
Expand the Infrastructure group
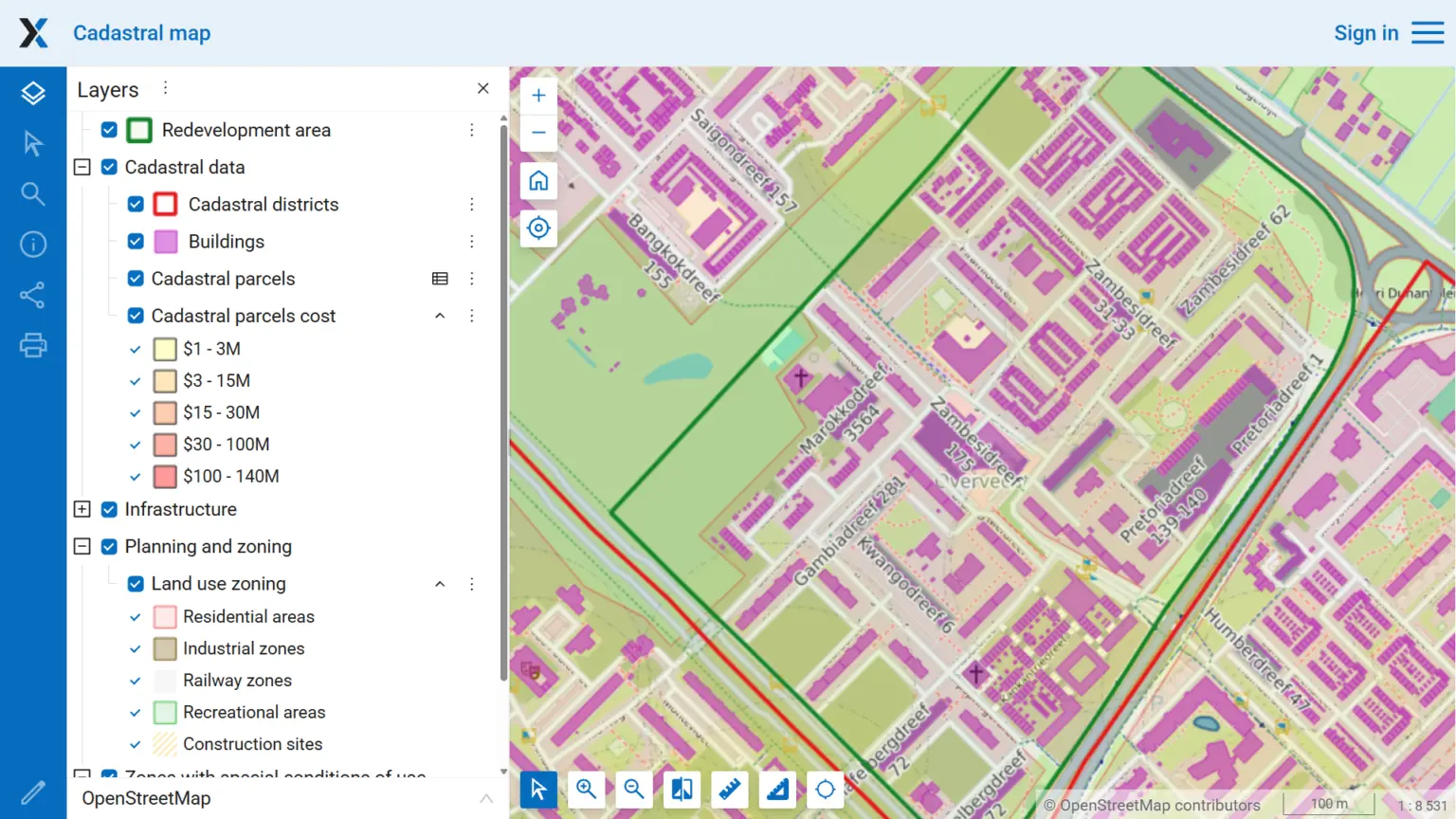click(82, 509)
